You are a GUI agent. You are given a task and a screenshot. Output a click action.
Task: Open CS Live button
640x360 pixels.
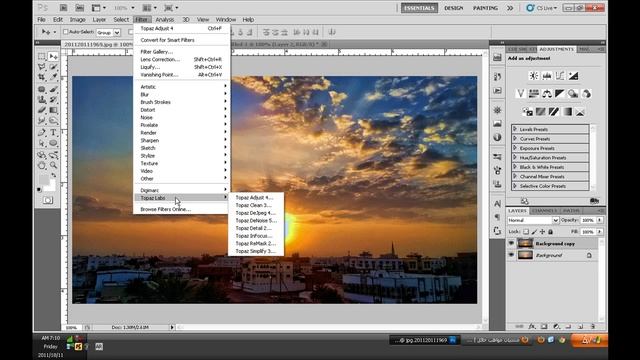542,8
